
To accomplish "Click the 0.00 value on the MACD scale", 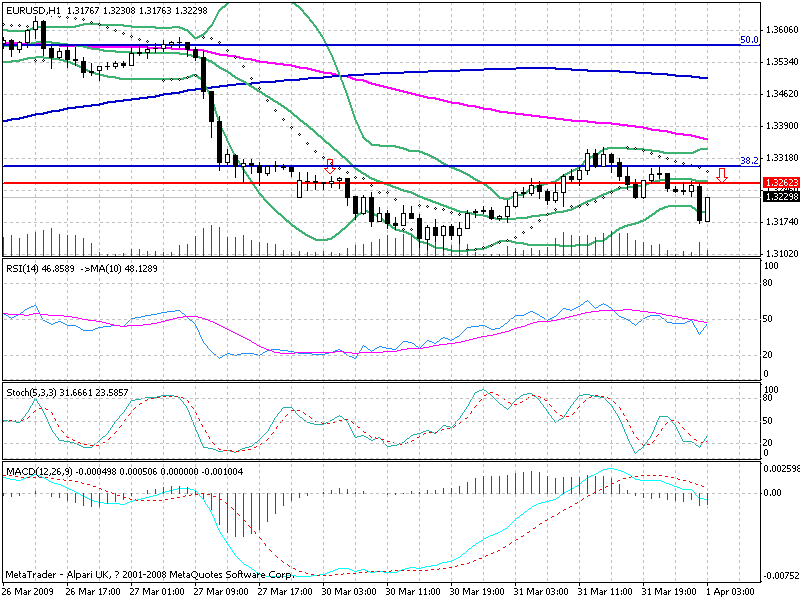I will tap(772, 493).
